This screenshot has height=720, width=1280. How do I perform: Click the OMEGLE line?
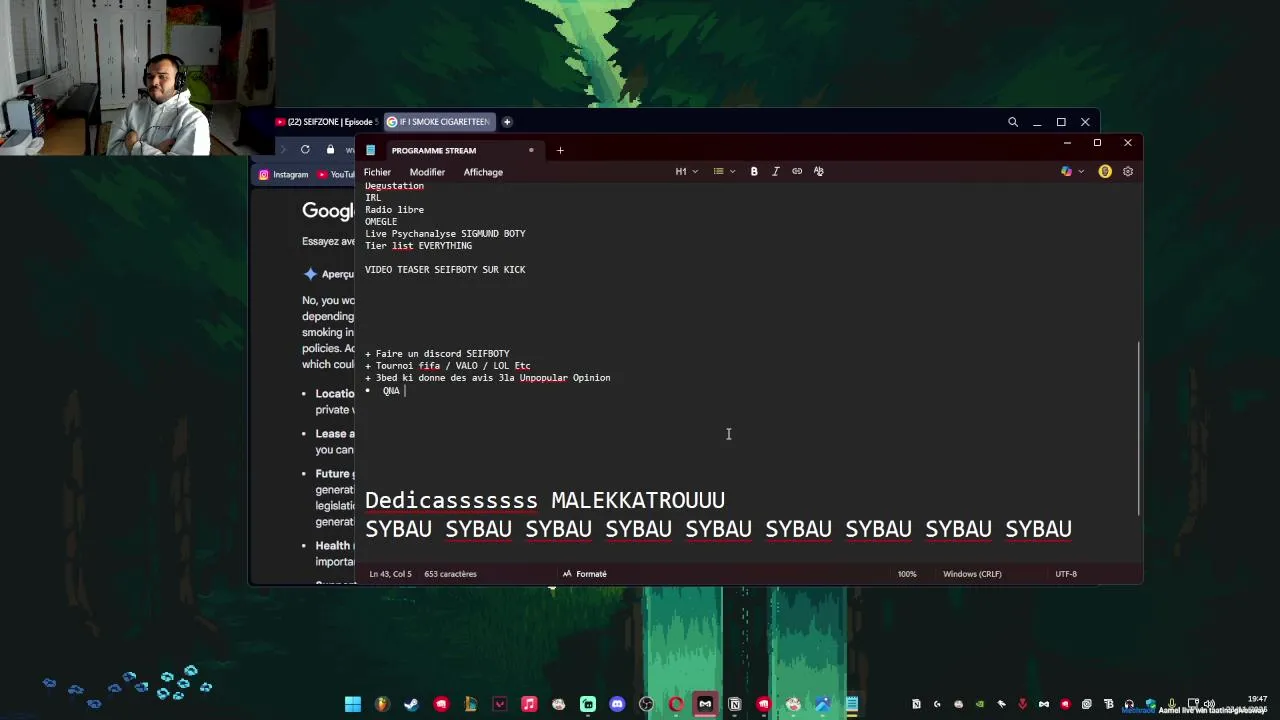pos(381,222)
